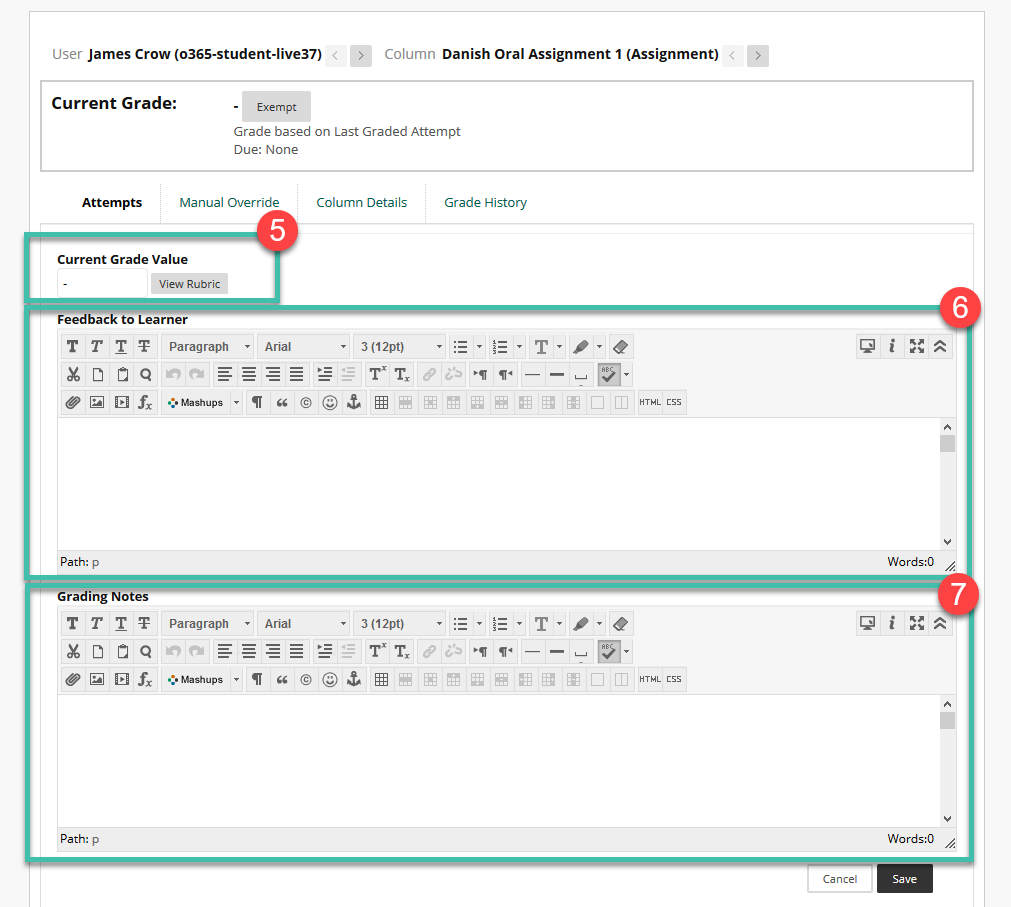The height and width of the screenshot is (907, 1011).
Task: Click help info icon in Grading Notes editor
Action: [892, 624]
